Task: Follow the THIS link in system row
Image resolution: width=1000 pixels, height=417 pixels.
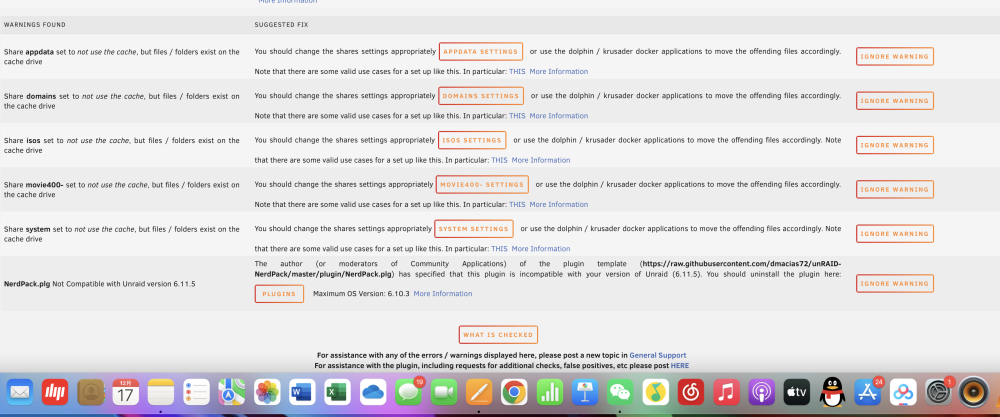Action: pyautogui.click(x=499, y=249)
